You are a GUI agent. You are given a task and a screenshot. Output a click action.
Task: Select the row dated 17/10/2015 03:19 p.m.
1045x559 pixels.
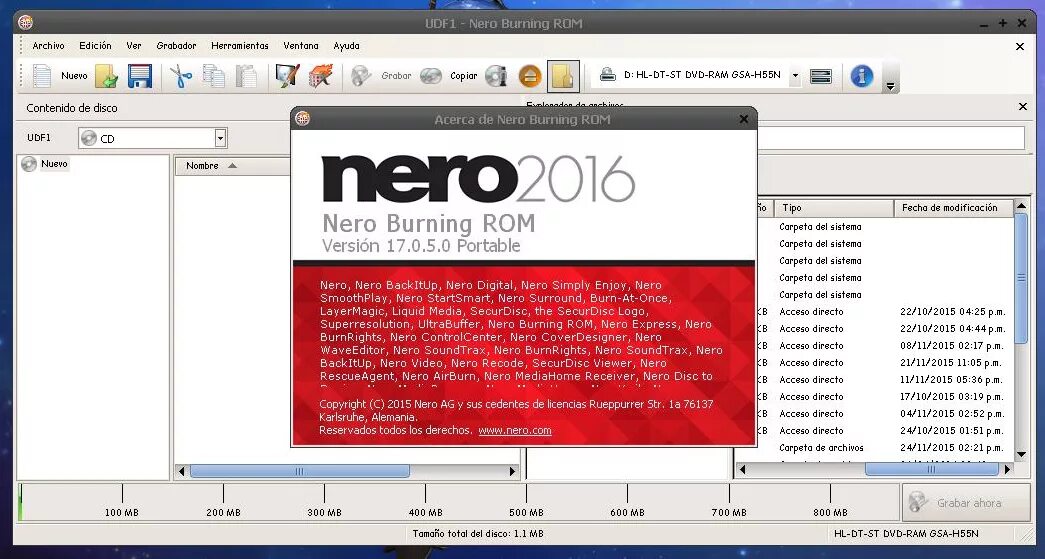[x=885, y=397]
